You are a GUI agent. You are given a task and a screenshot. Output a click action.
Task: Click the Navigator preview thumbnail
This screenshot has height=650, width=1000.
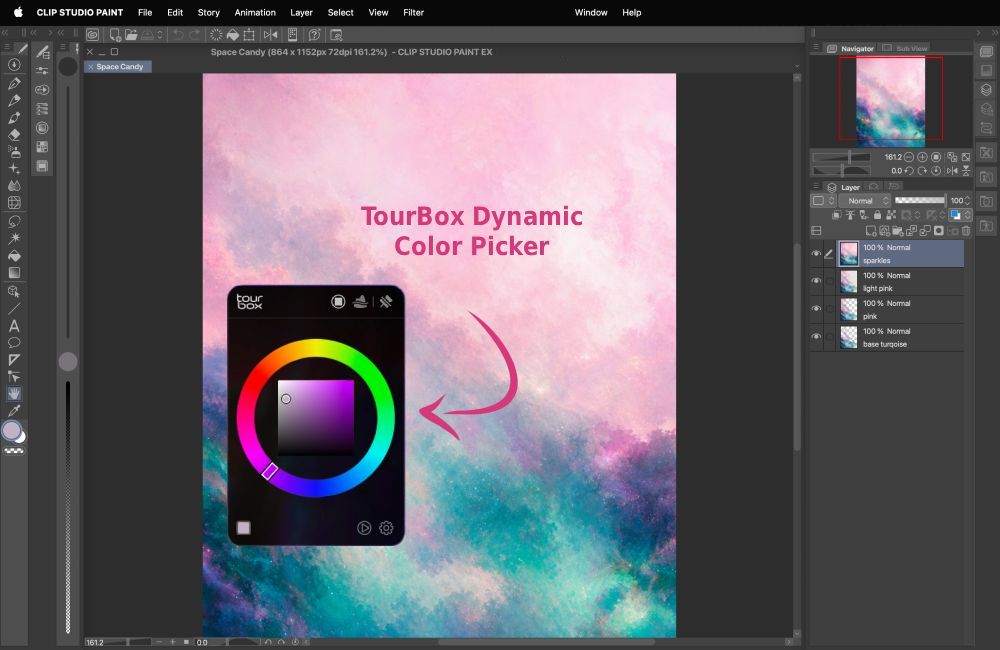point(890,101)
